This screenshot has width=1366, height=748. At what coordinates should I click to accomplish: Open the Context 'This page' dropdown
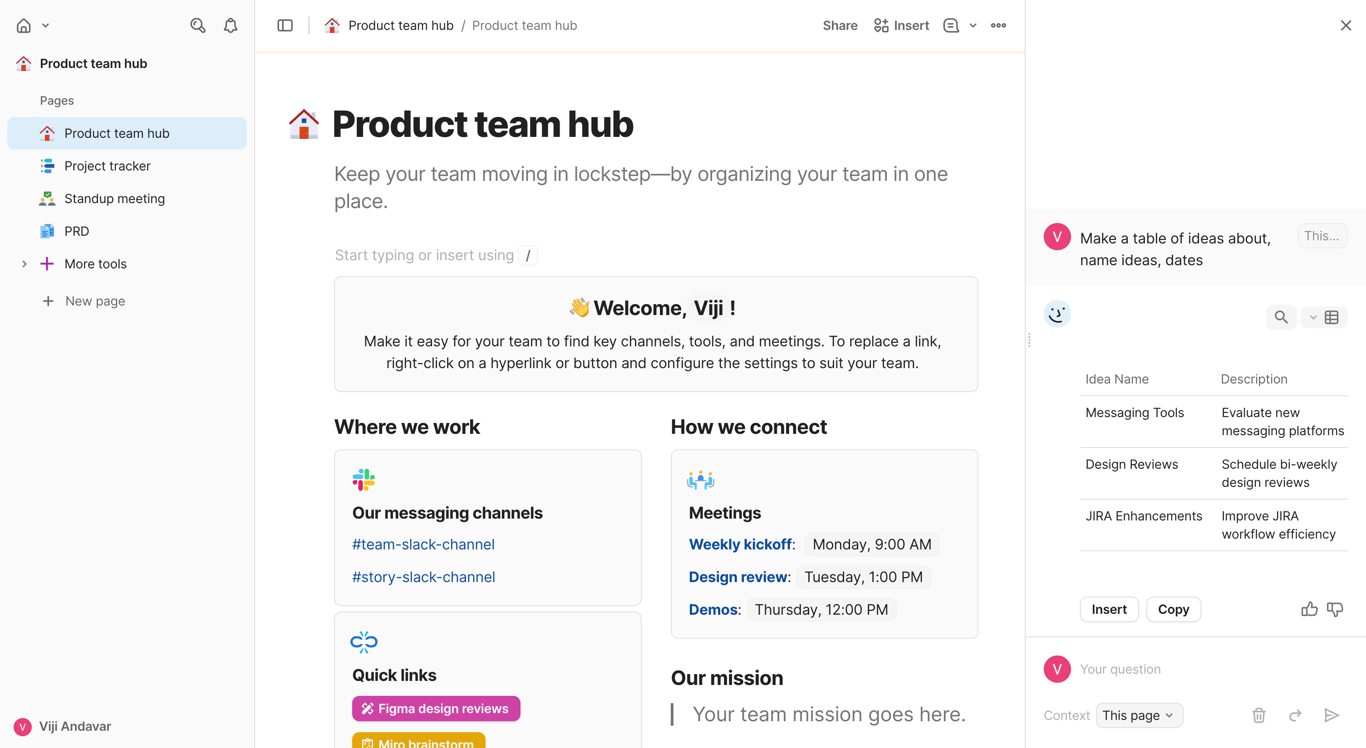click(1139, 716)
